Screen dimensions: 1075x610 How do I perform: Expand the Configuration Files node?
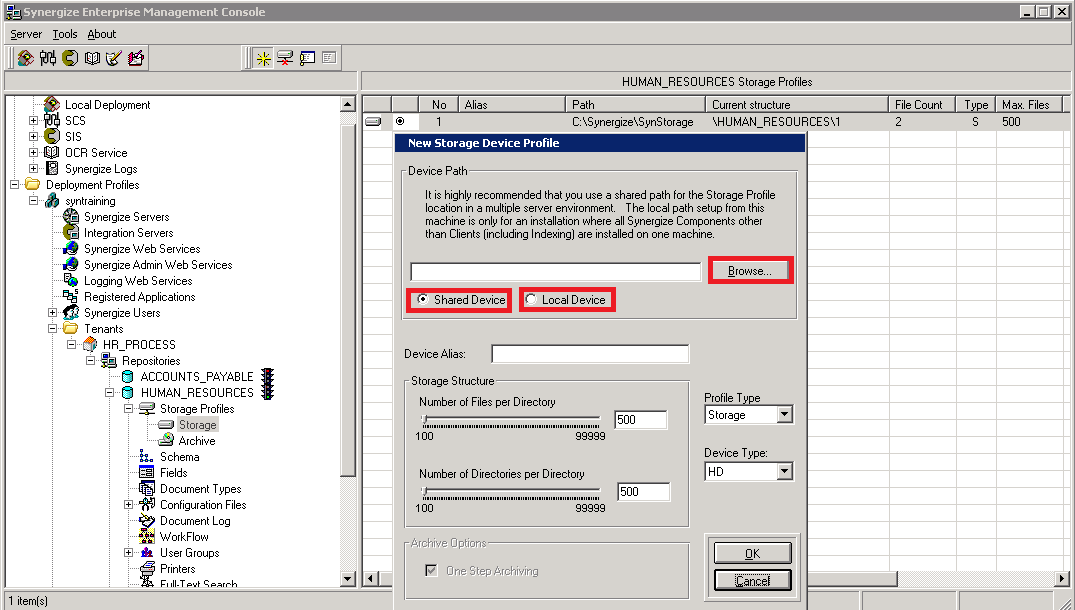click(128, 504)
